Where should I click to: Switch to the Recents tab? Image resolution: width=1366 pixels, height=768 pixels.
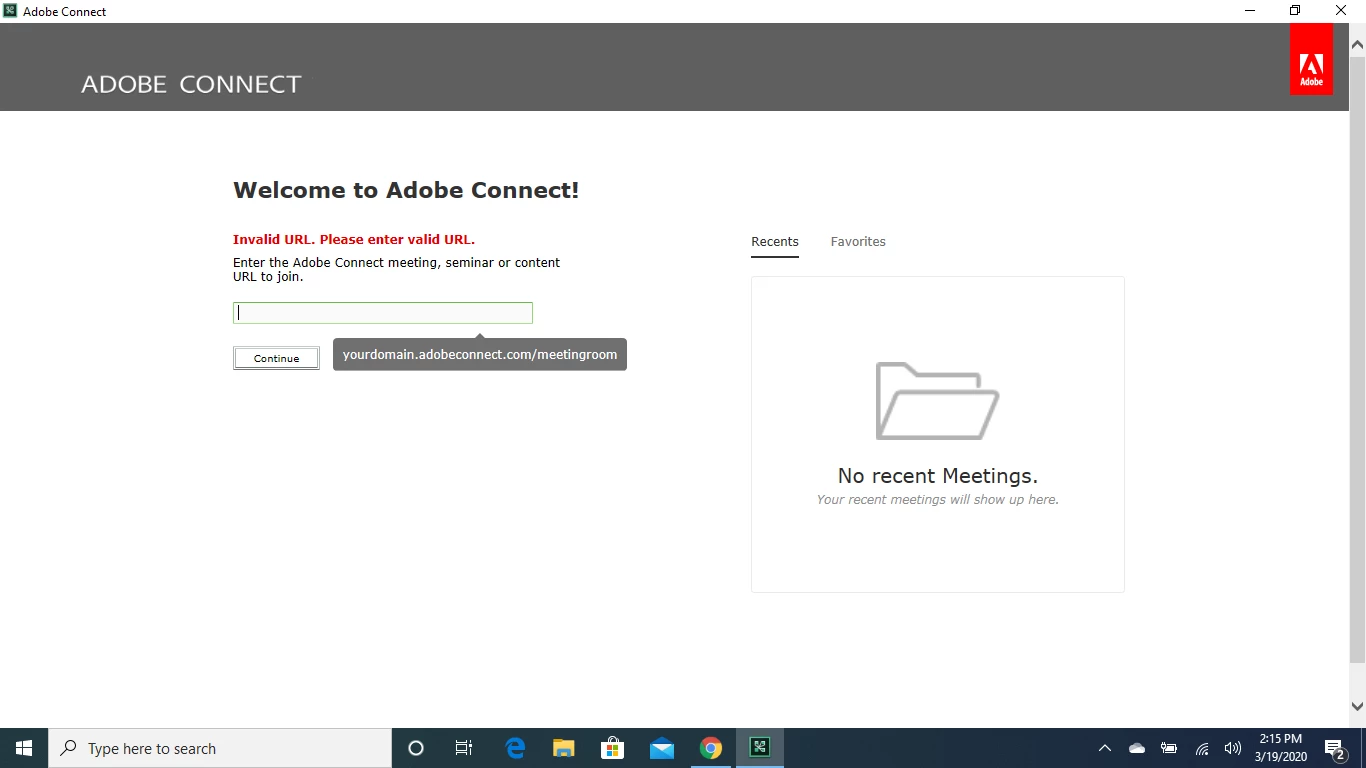[x=775, y=242]
